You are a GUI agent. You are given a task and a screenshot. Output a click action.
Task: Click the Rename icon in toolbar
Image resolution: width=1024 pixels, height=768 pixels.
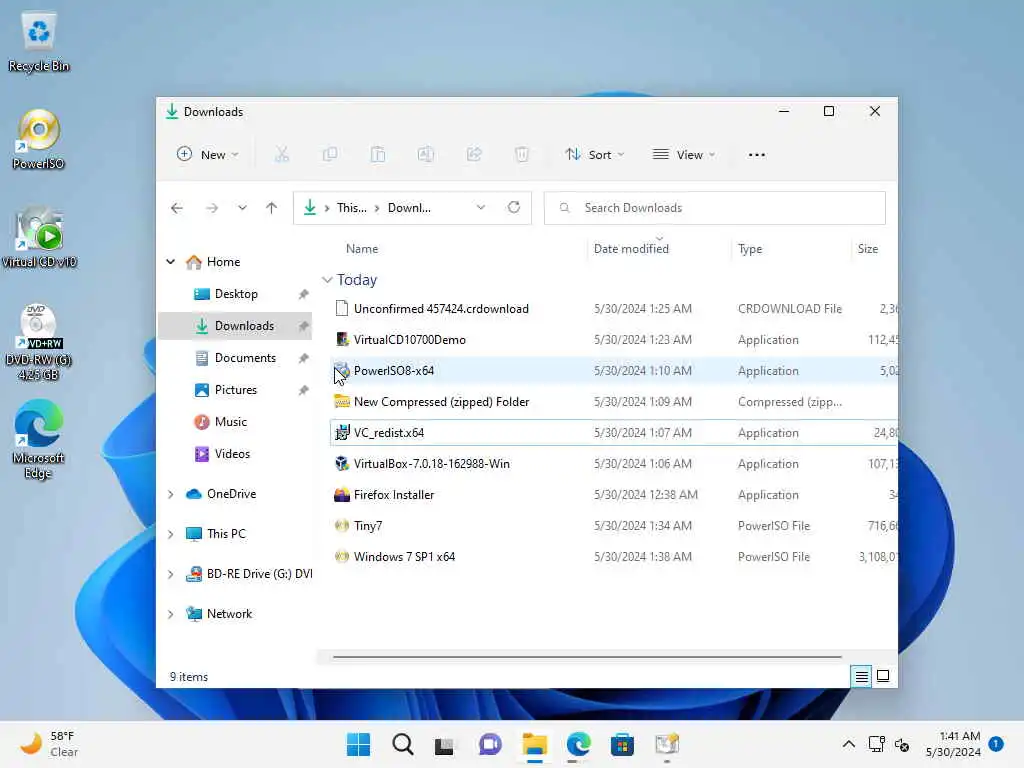coord(426,155)
